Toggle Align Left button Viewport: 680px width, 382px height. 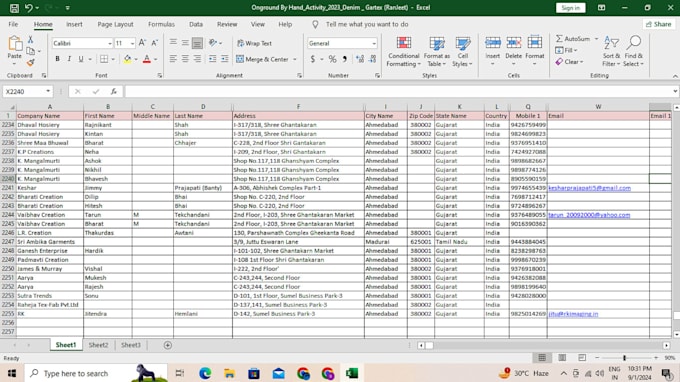tap(173, 59)
